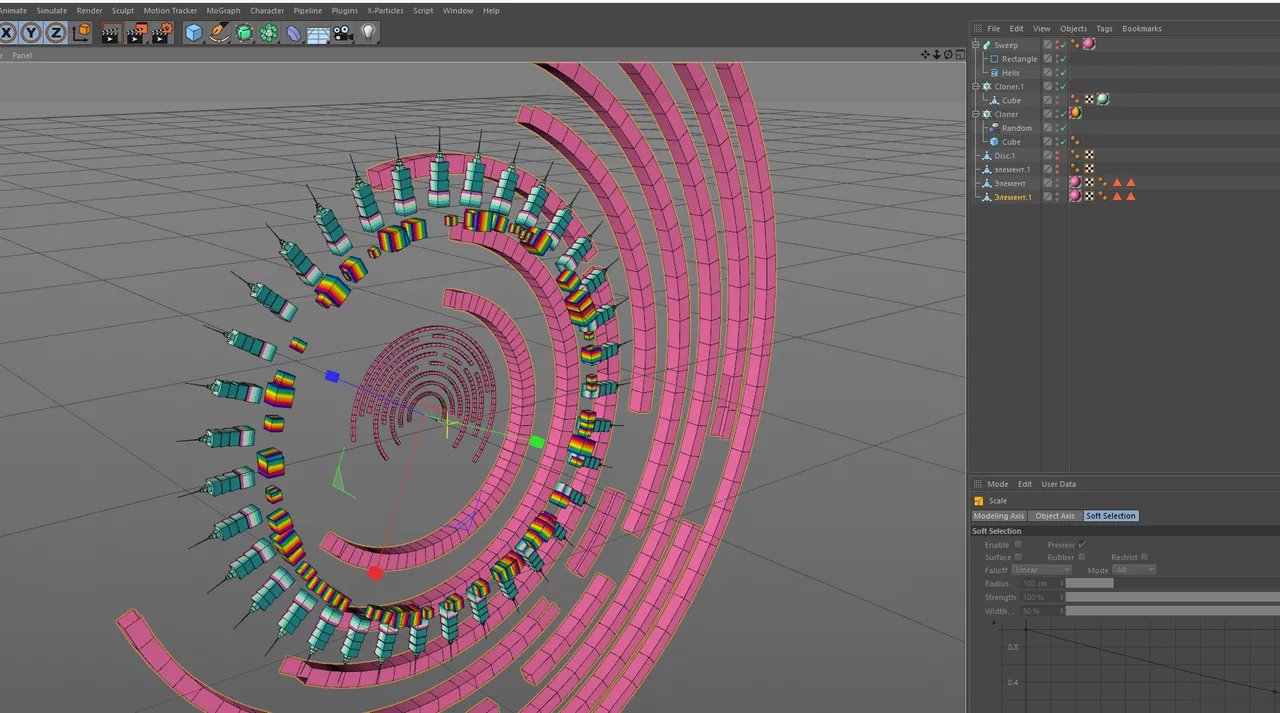Add a Cube primitive object
The image size is (1280, 713).
pos(194,33)
